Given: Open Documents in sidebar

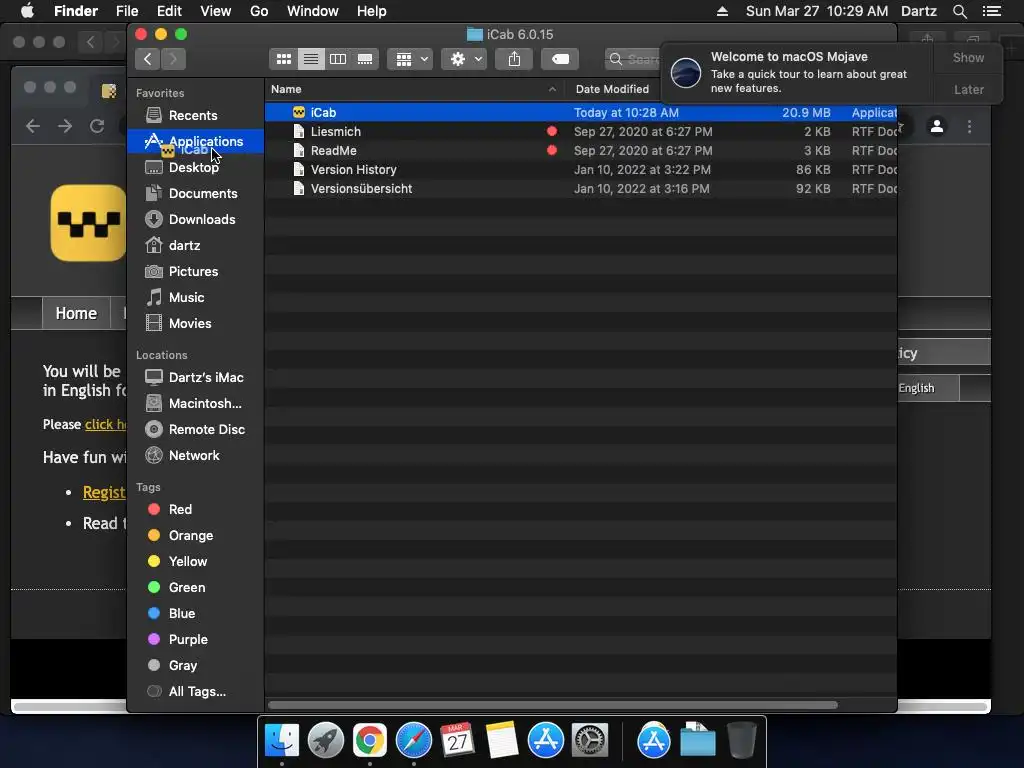Looking at the screenshot, I should pyautogui.click(x=196, y=193).
